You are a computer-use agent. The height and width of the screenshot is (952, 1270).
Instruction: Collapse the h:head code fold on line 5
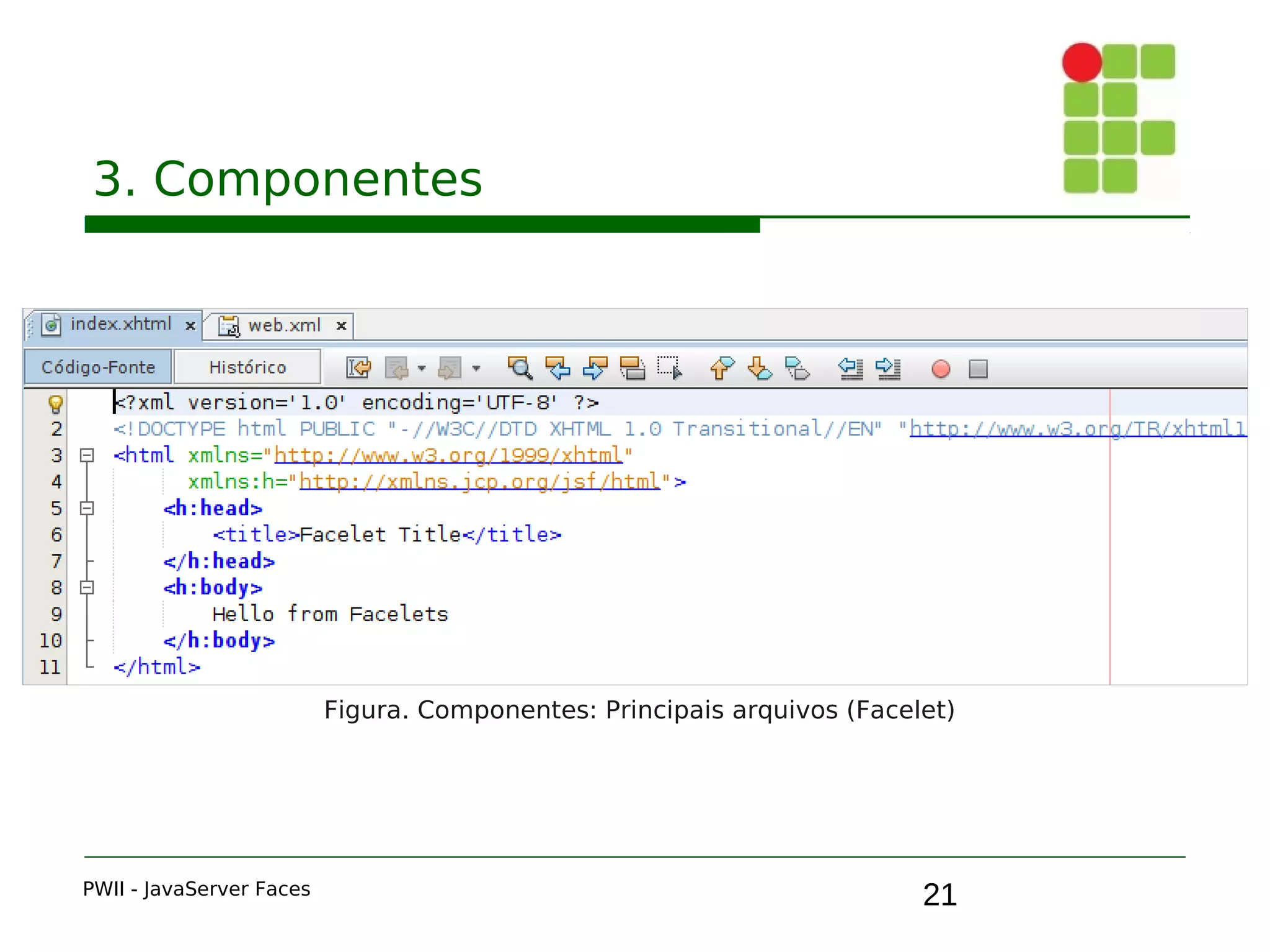[87, 508]
